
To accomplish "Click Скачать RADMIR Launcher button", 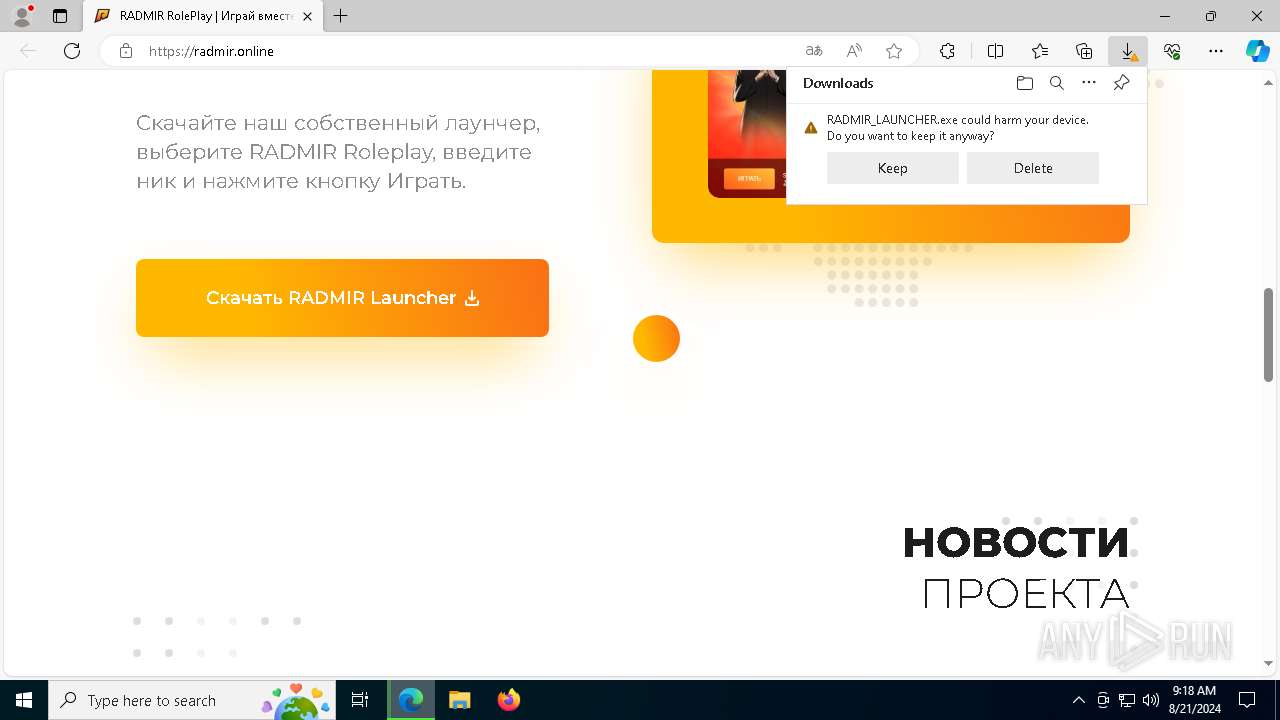I will 342,298.
